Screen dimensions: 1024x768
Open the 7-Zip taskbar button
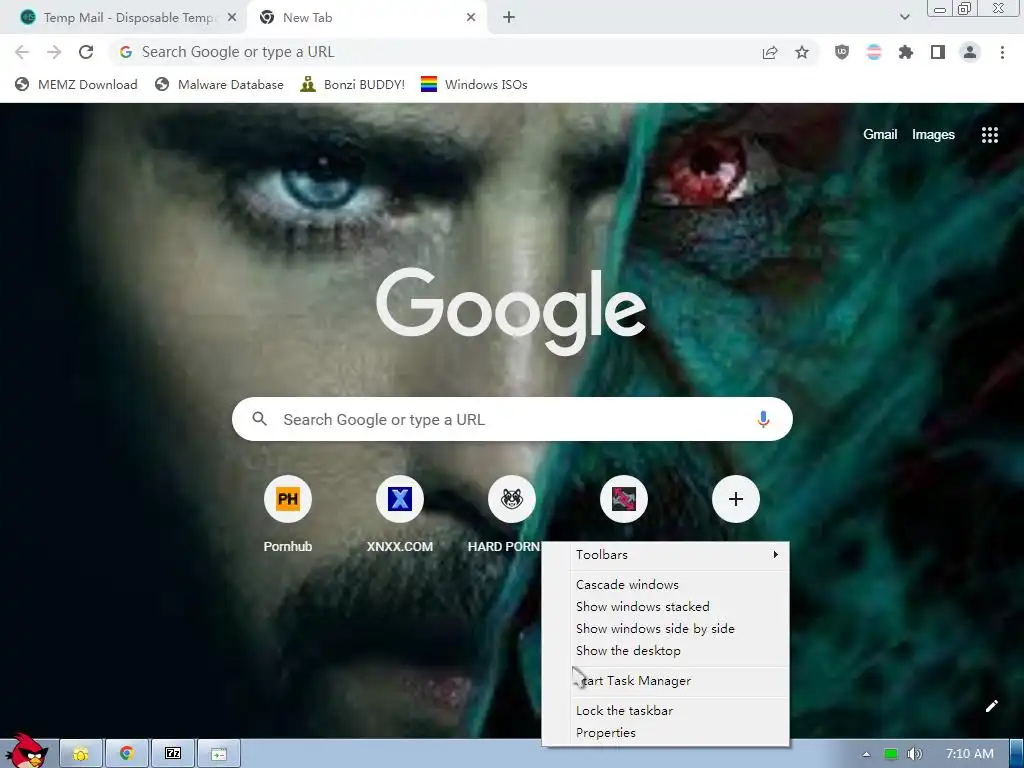point(173,754)
